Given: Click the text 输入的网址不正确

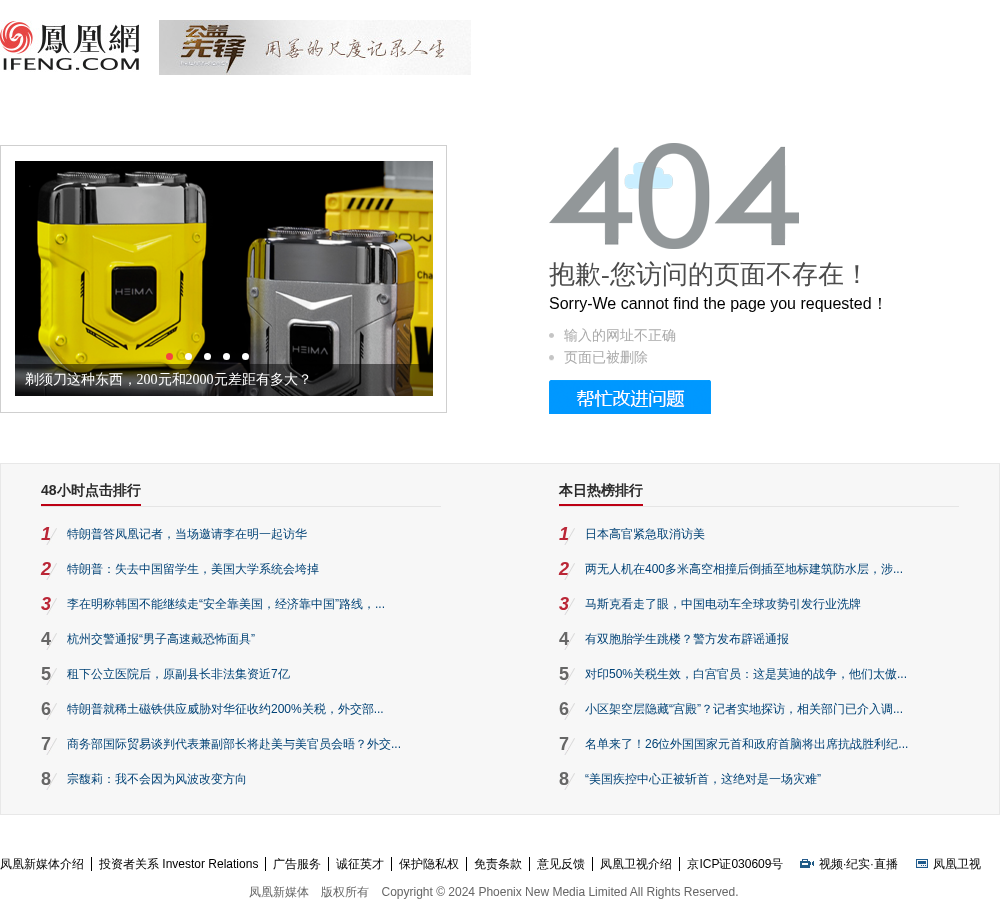Looking at the screenshot, I should [619, 335].
